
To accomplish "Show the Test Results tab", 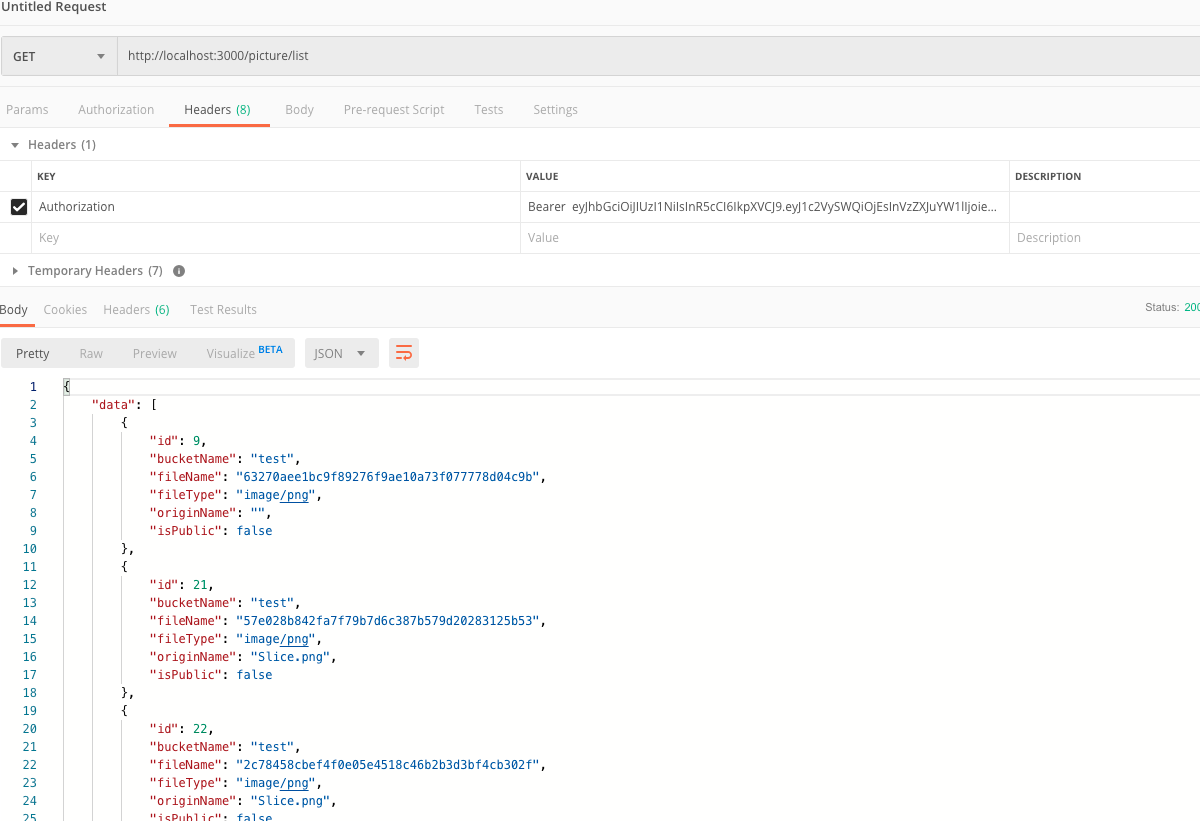I will (222, 309).
